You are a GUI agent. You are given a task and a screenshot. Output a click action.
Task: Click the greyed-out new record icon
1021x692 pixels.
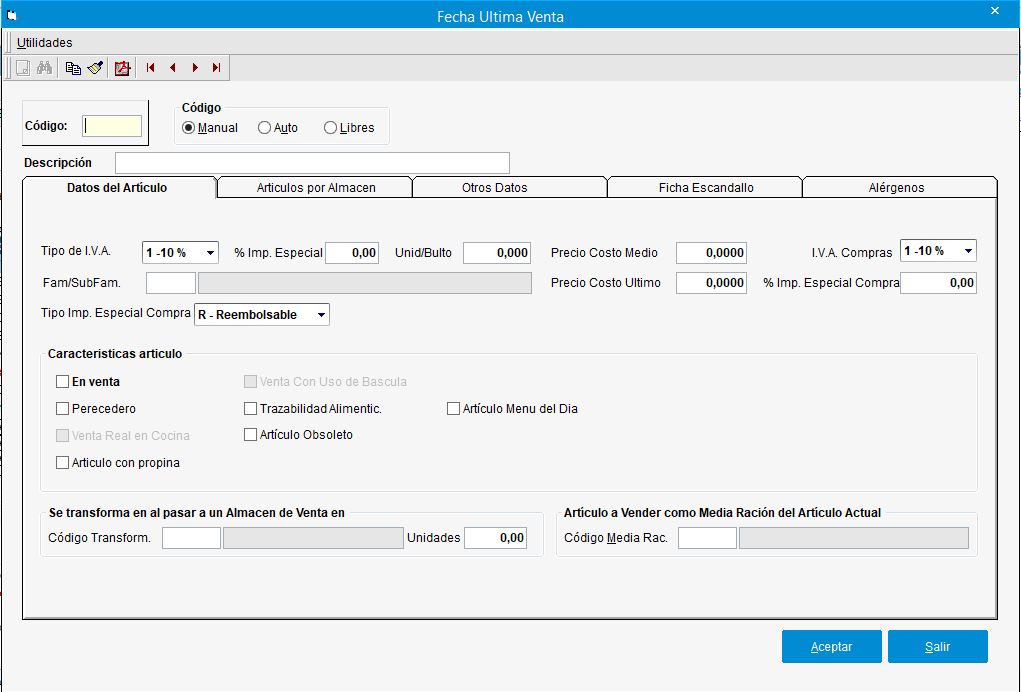[x=23, y=68]
